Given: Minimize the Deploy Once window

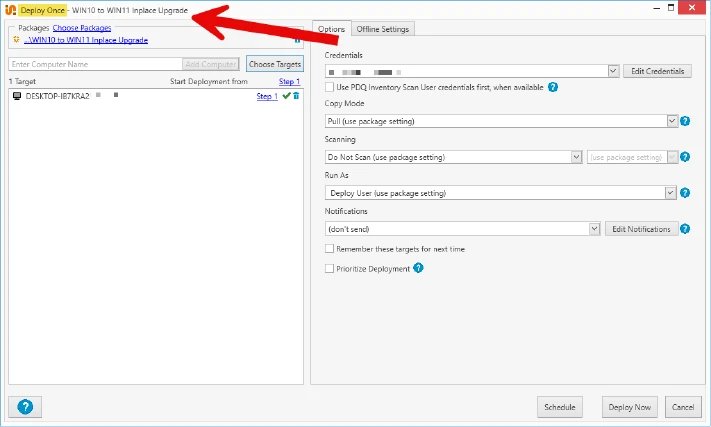Looking at the screenshot, I should point(657,8).
